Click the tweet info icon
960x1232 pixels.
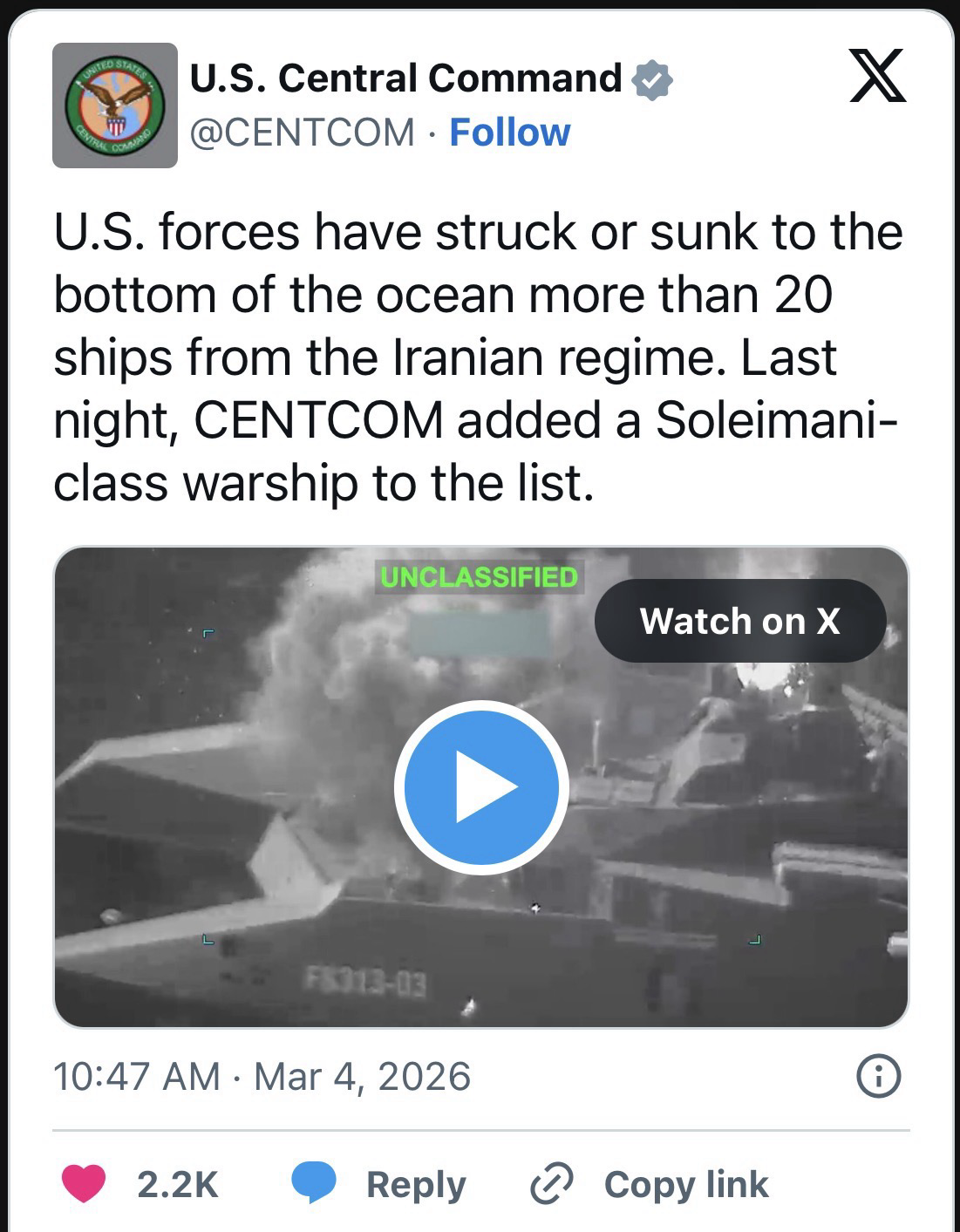pos(879,1076)
